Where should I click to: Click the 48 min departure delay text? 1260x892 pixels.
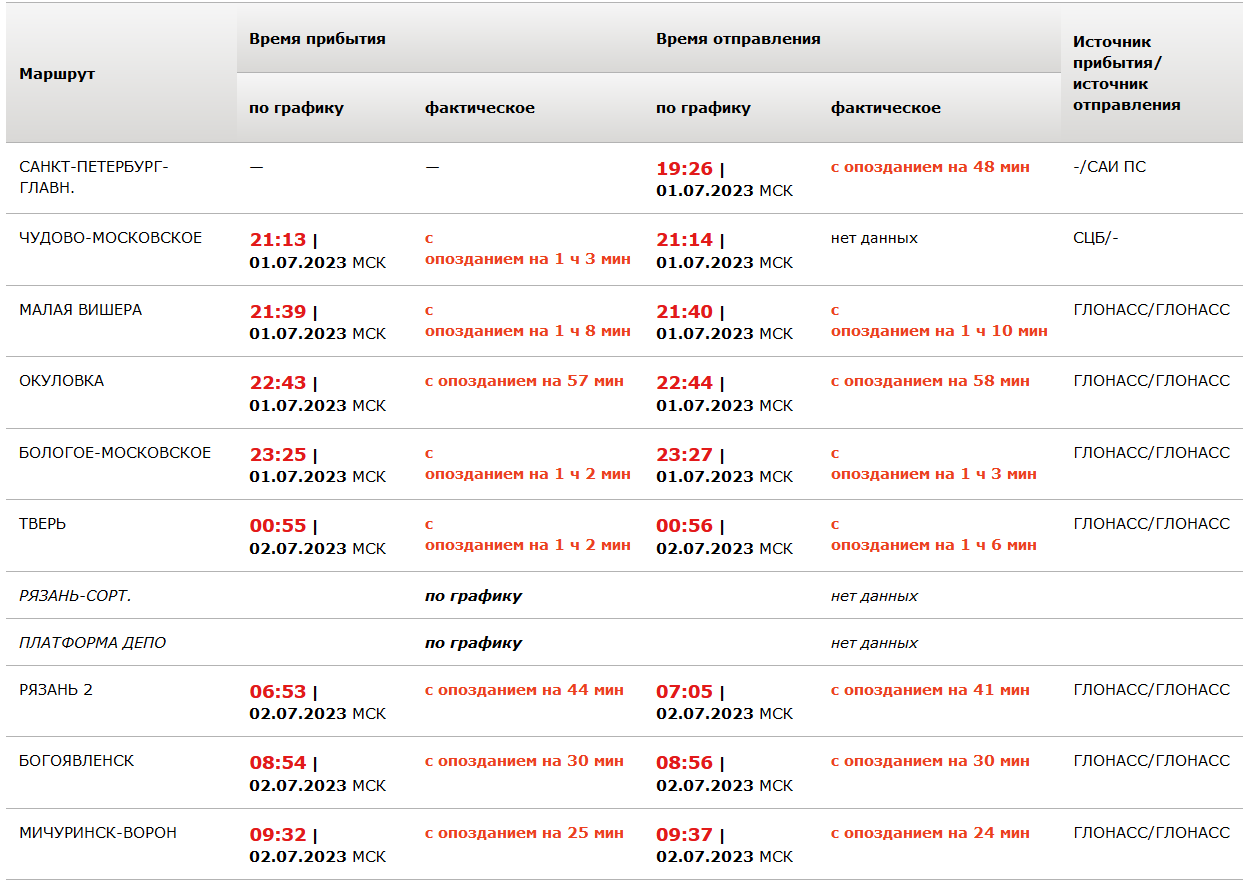pyautogui.click(x=930, y=167)
